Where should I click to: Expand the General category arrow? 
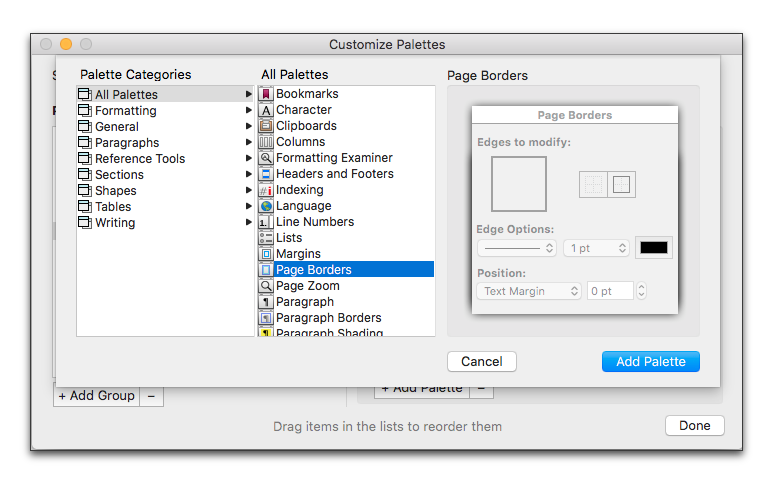pos(248,126)
